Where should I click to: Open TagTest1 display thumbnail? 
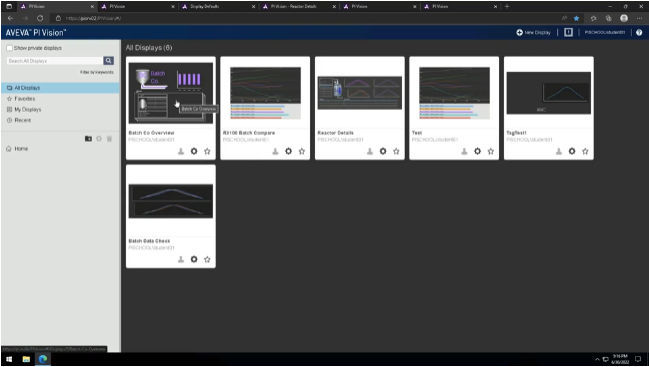pyautogui.click(x=548, y=93)
